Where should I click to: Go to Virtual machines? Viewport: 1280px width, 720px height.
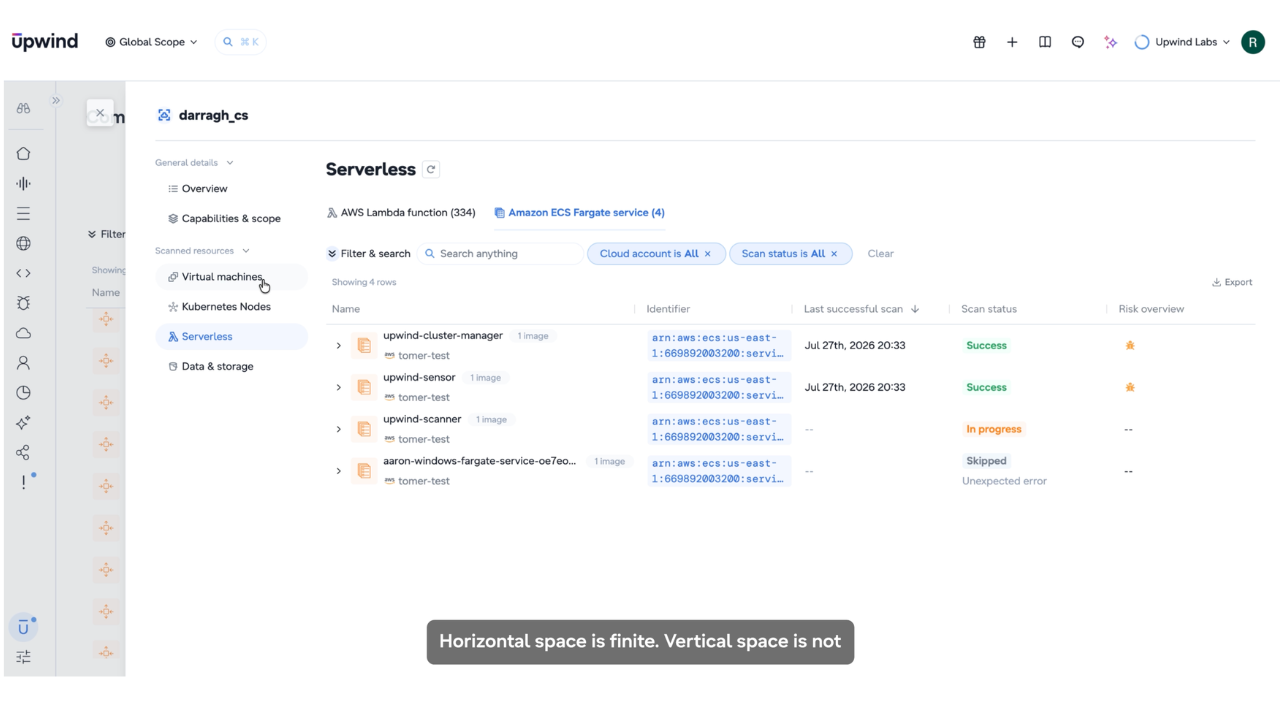(x=231, y=277)
